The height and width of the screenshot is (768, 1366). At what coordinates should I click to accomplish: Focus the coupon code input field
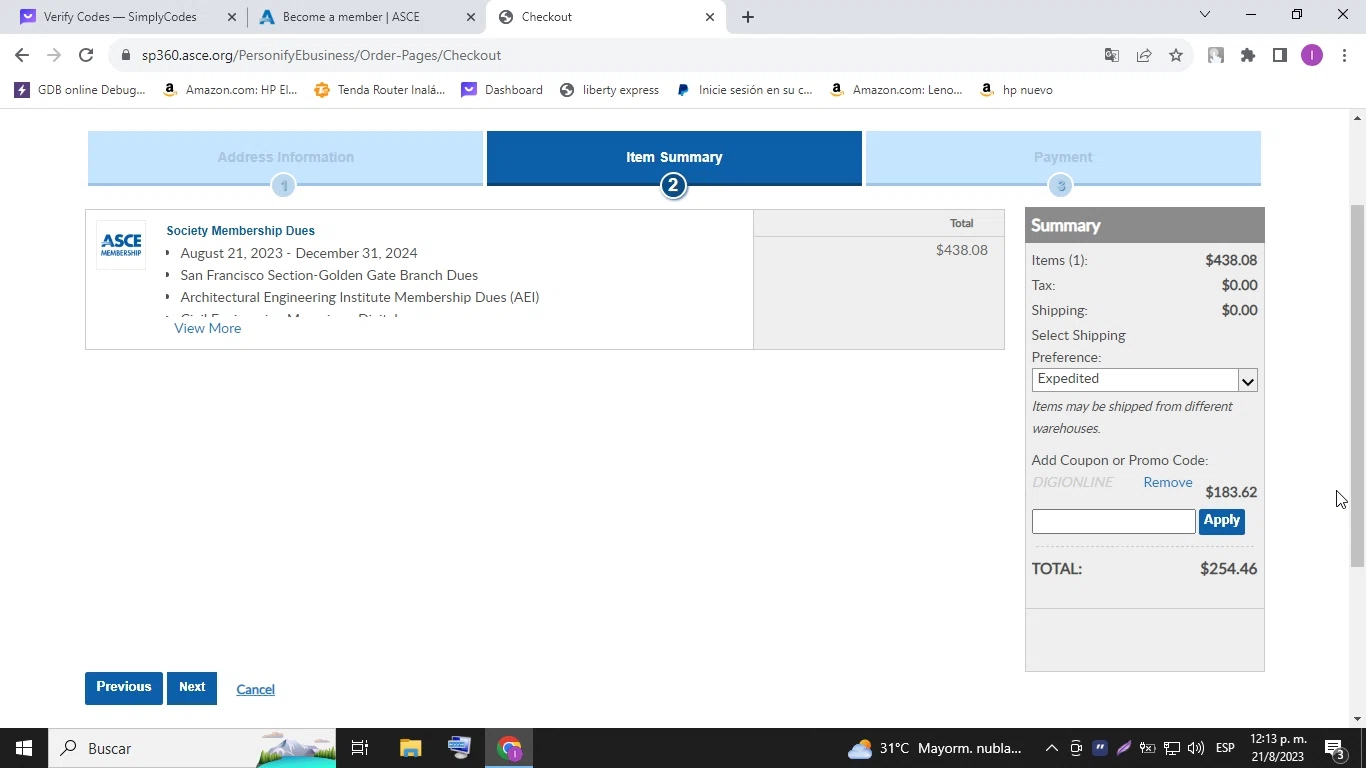[x=1113, y=521]
